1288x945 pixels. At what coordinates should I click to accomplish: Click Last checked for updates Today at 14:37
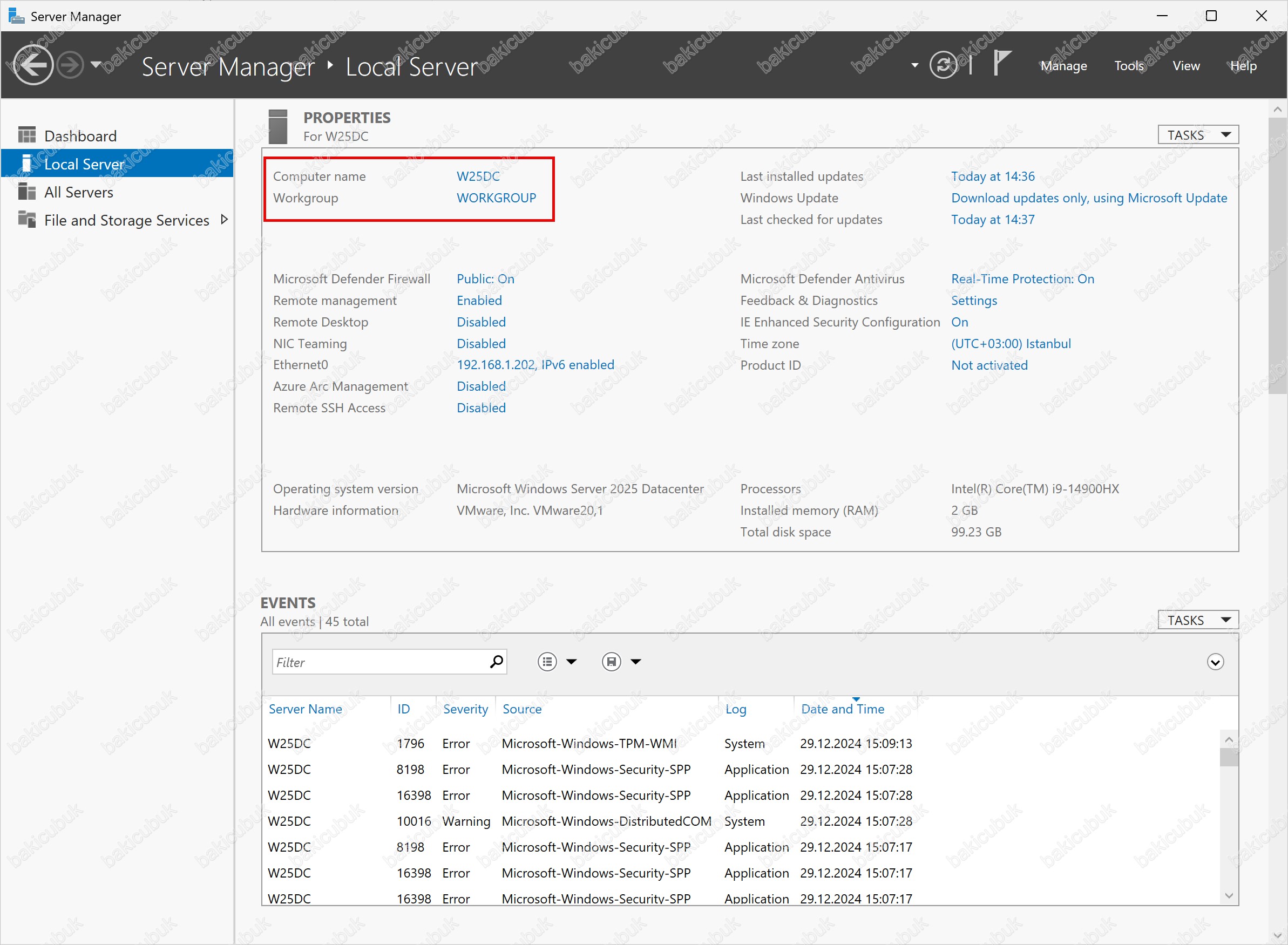(x=993, y=220)
